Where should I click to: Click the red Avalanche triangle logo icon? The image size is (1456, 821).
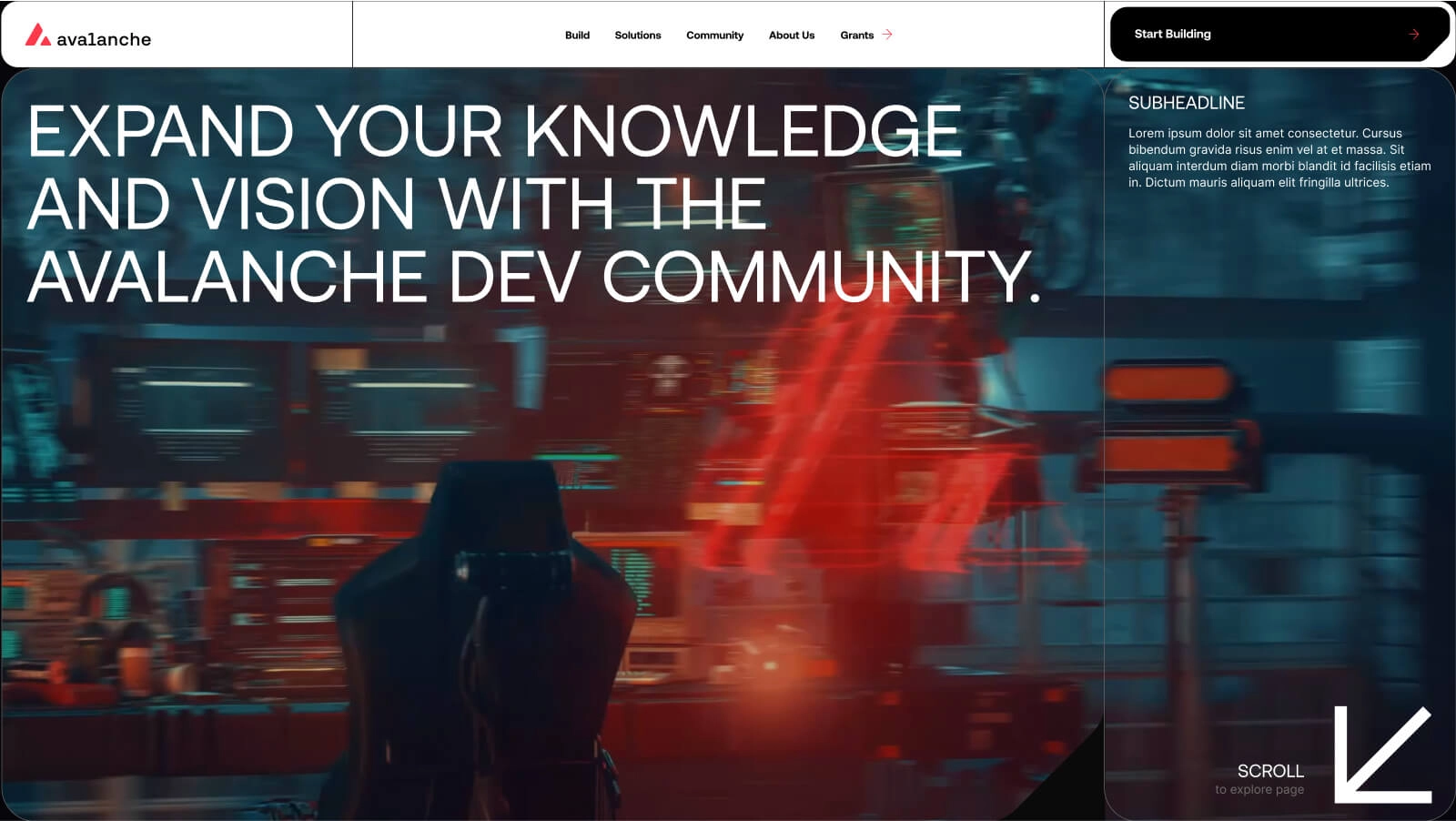pos(37,35)
